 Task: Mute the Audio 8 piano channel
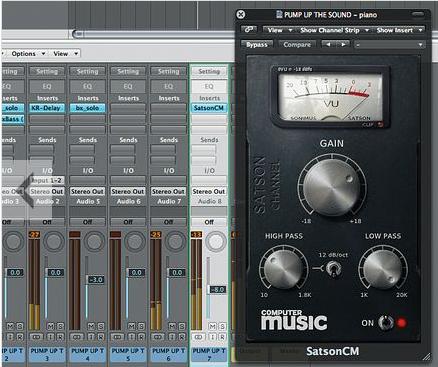212,326
